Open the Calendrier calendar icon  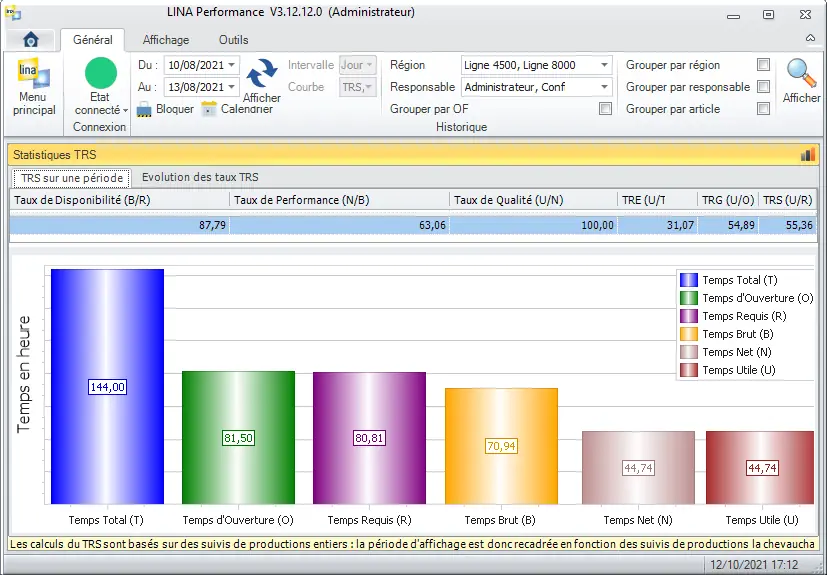[209, 109]
